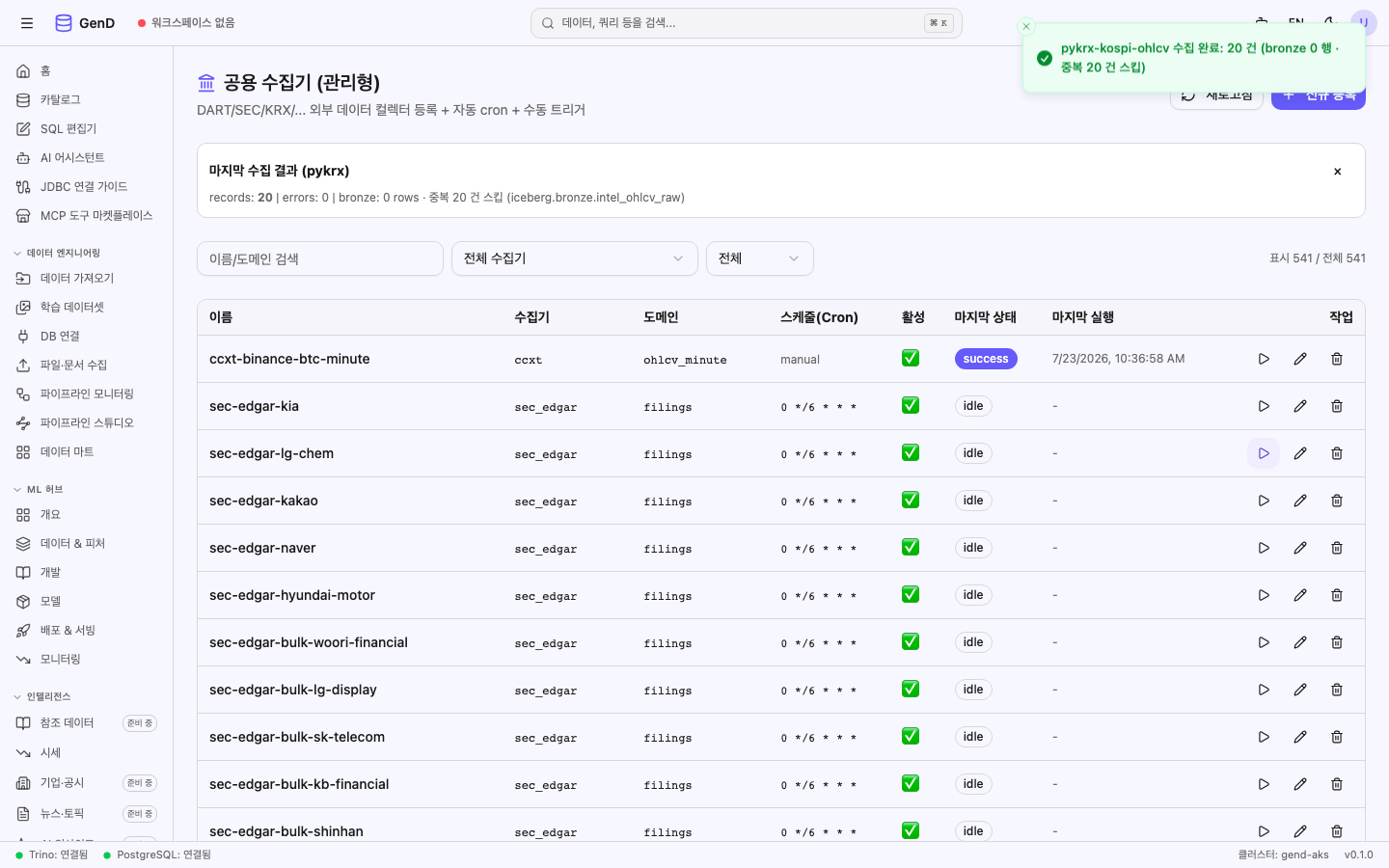
Task: Collapse the 데이터 엔지니어링 sidebar section
Action: tap(58, 253)
